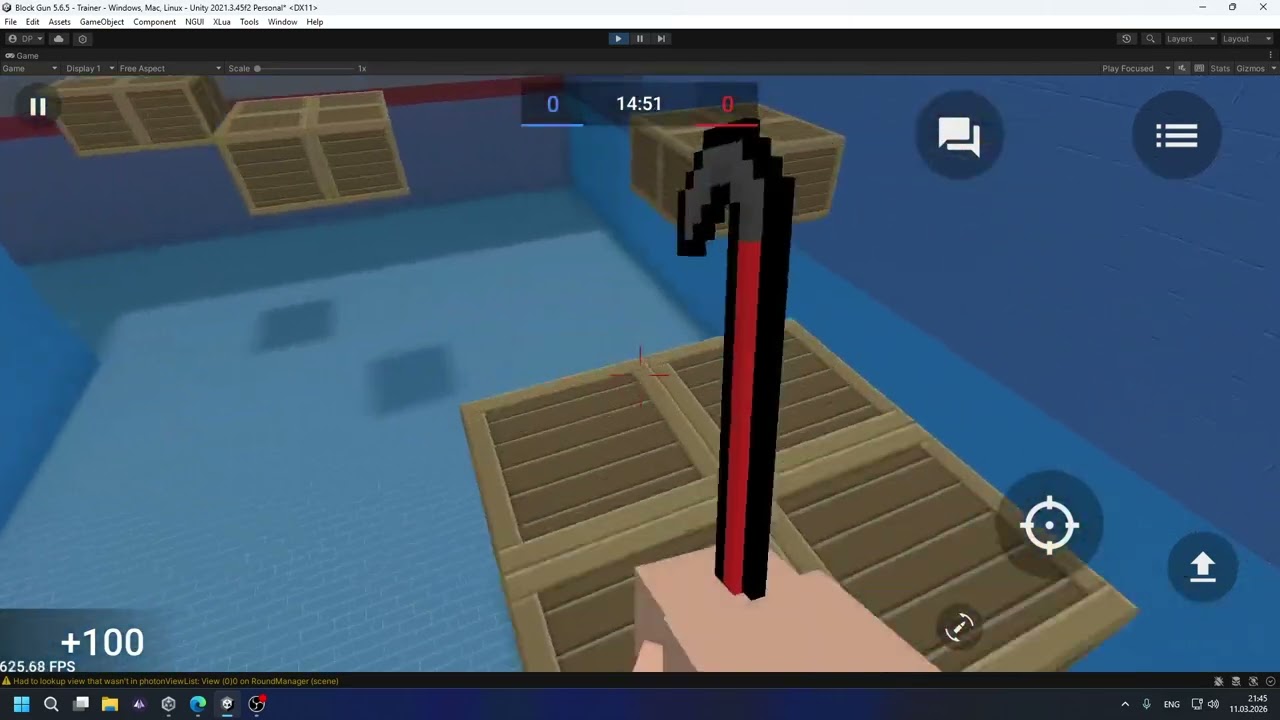Viewport: 1280px width, 720px height.
Task: Open the XLua menu
Action: (222, 22)
